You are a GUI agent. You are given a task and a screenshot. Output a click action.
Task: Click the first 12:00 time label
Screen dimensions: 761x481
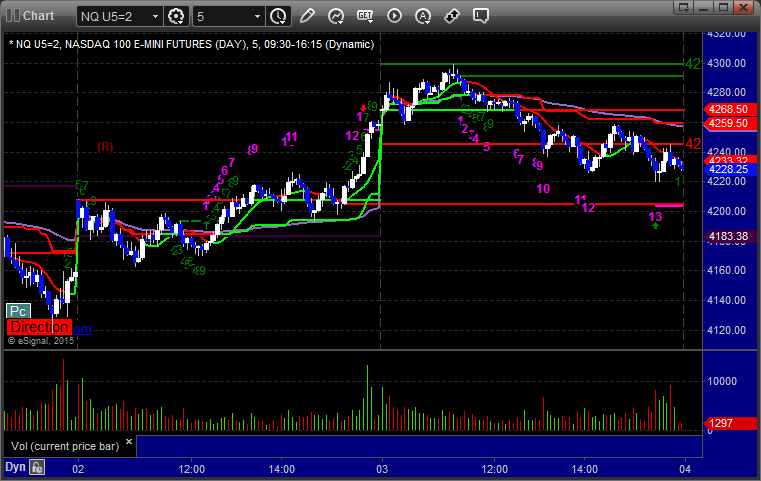192,469
